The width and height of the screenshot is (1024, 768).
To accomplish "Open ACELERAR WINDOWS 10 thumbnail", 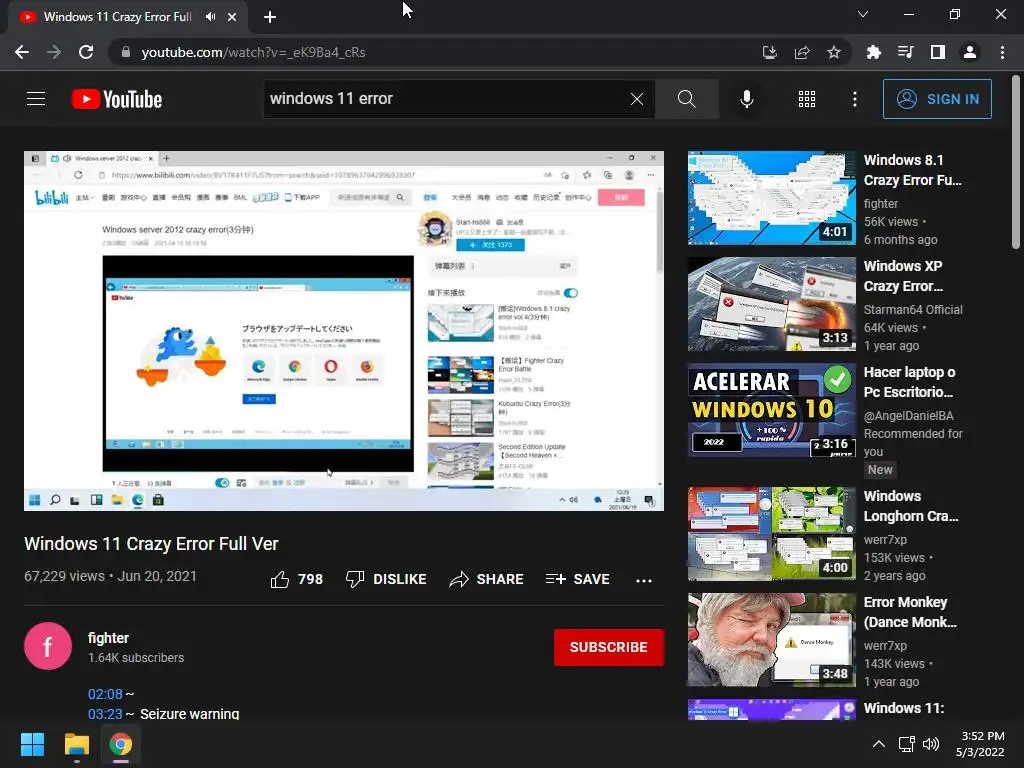I will click(x=771, y=410).
